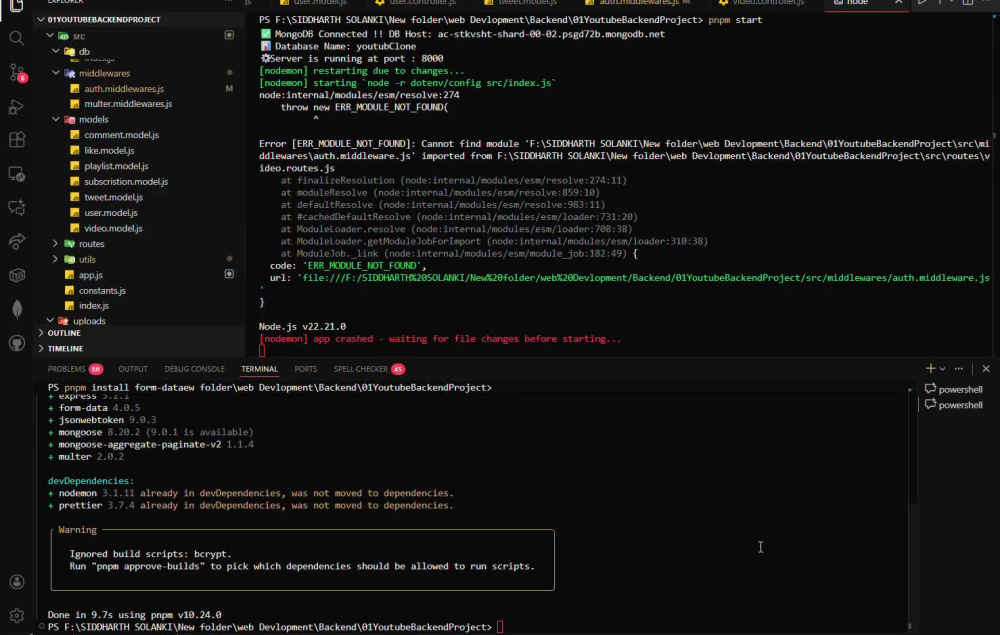Collapse the uploads folder
Screen dimensions: 1000x635
point(50,321)
